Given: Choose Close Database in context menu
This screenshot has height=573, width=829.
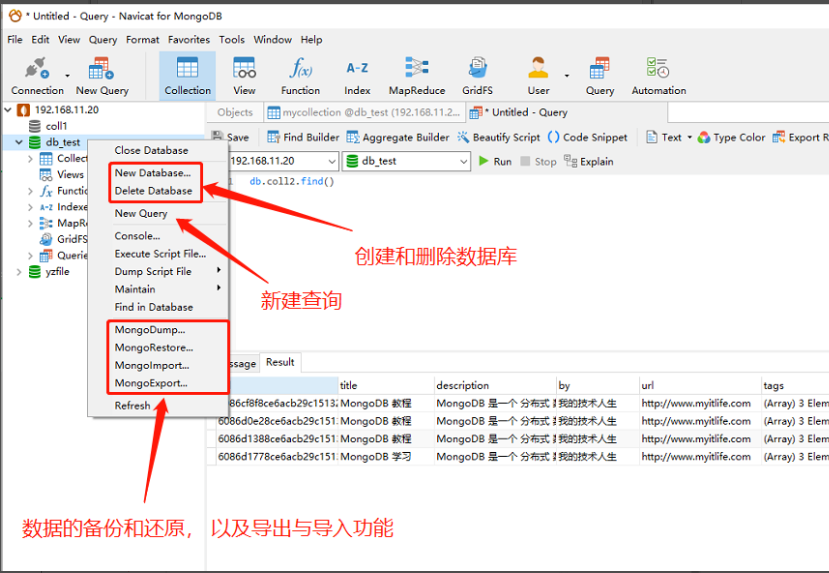Looking at the screenshot, I should pos(151,151).
